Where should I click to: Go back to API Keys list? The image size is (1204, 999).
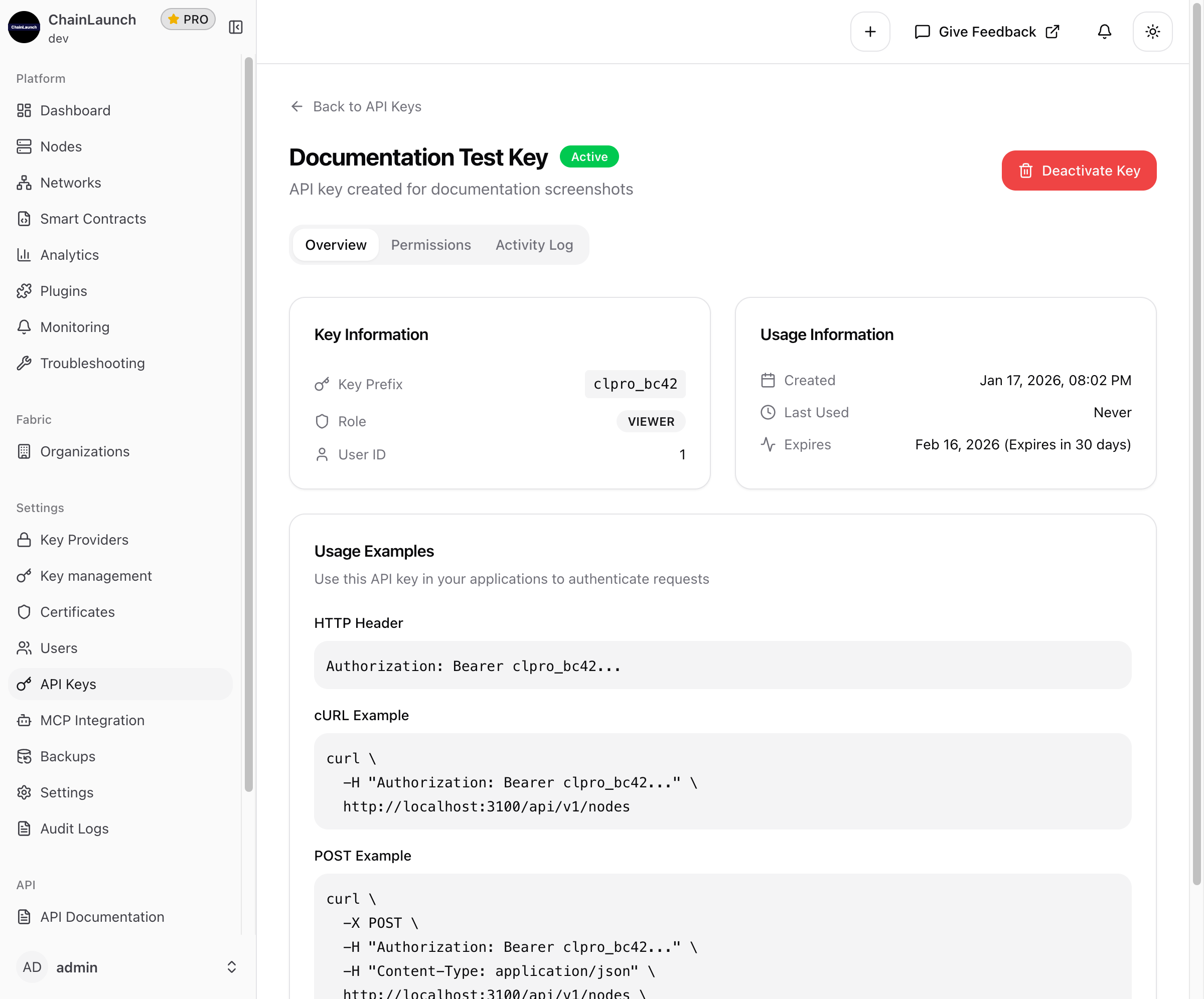(356, 106)
